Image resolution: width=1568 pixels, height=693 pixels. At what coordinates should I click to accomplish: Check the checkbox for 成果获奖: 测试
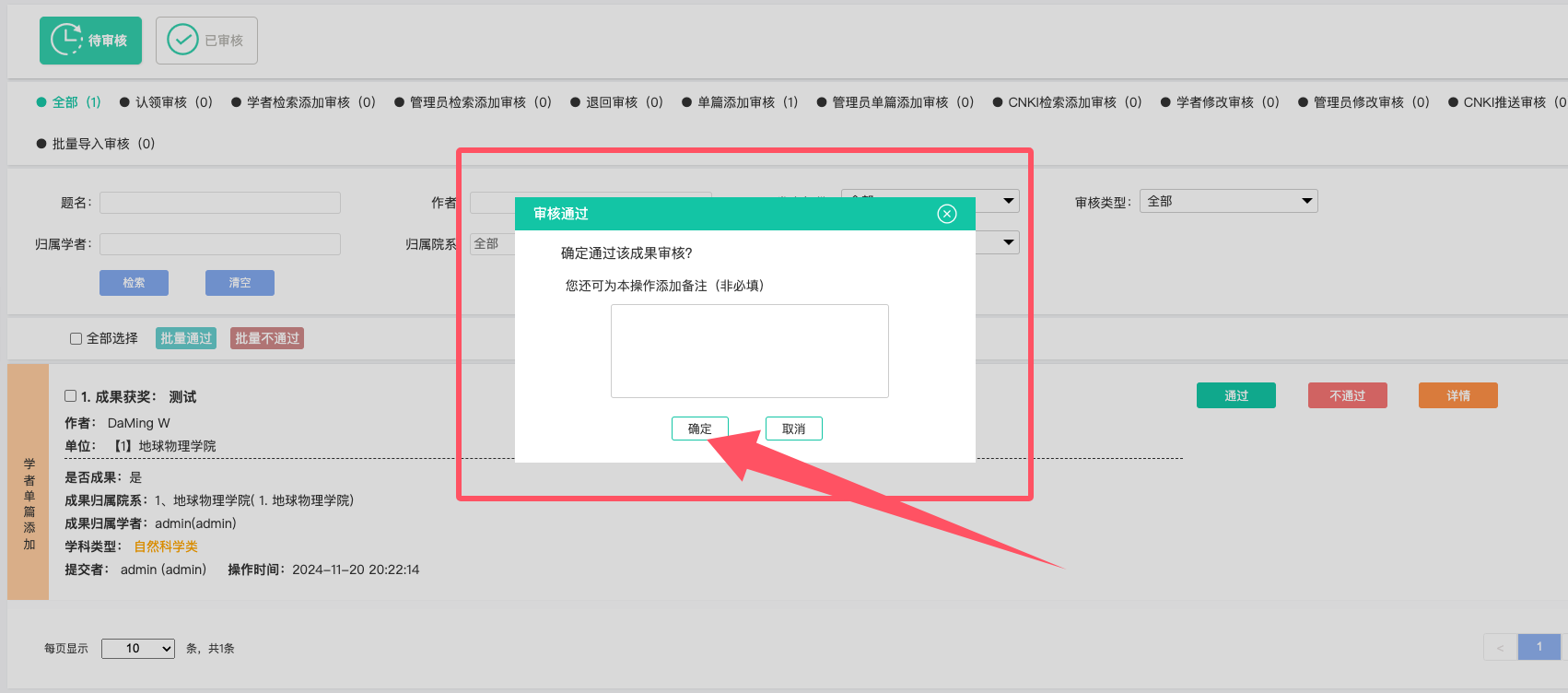pos(70,396)
